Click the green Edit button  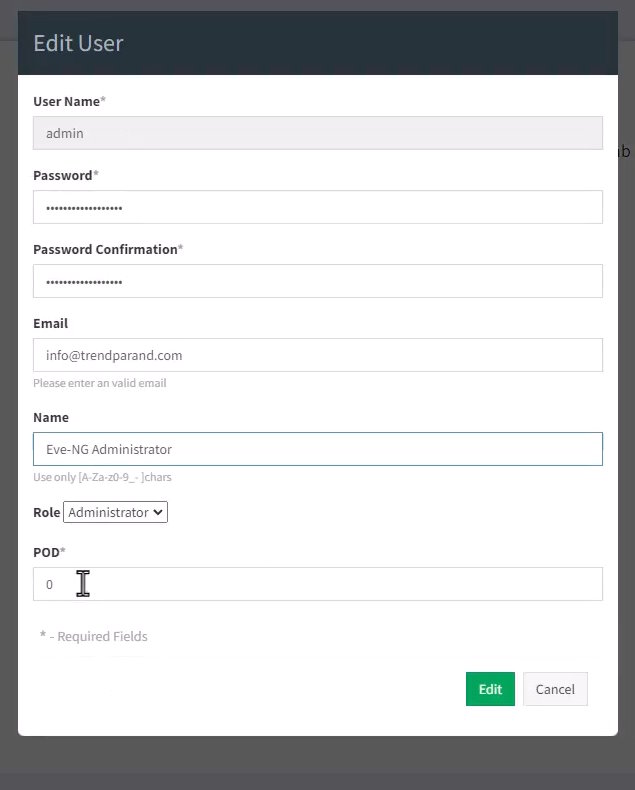pos(490,689)
